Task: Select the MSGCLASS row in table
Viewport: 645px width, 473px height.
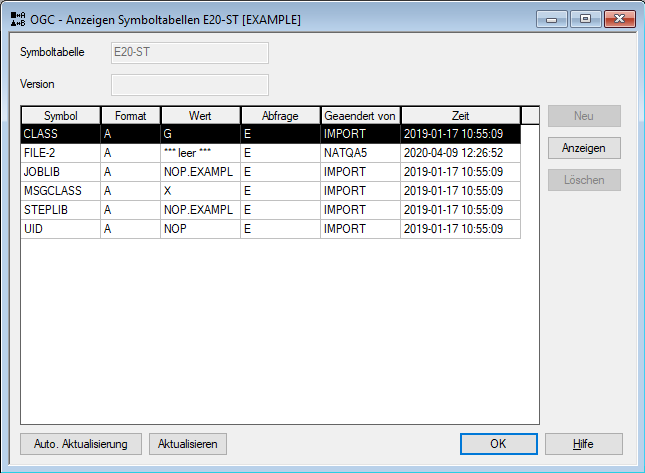Action: point(60,191)
